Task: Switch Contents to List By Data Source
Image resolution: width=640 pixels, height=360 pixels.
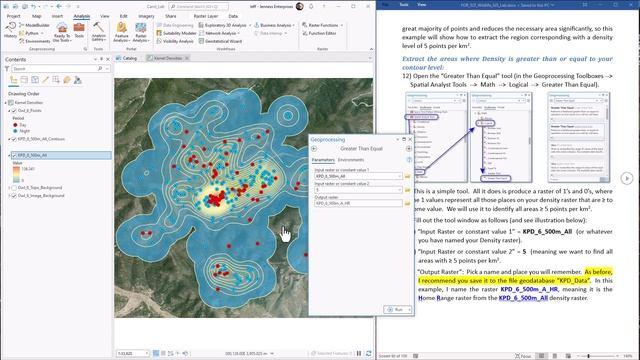Action: (x=24, y=80)
